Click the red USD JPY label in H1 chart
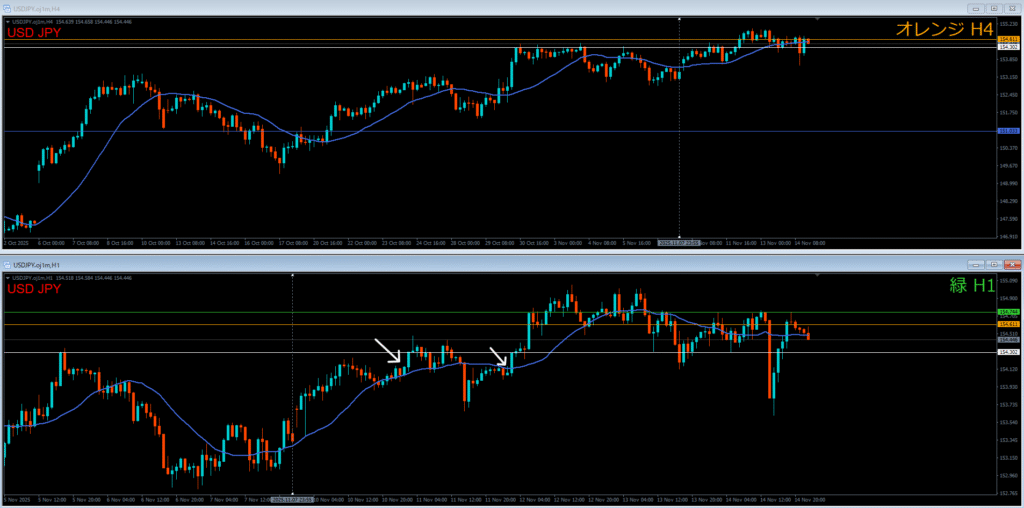Image resolution: width=1024 pixels, height=508 pixels. [x=34, y=289]
